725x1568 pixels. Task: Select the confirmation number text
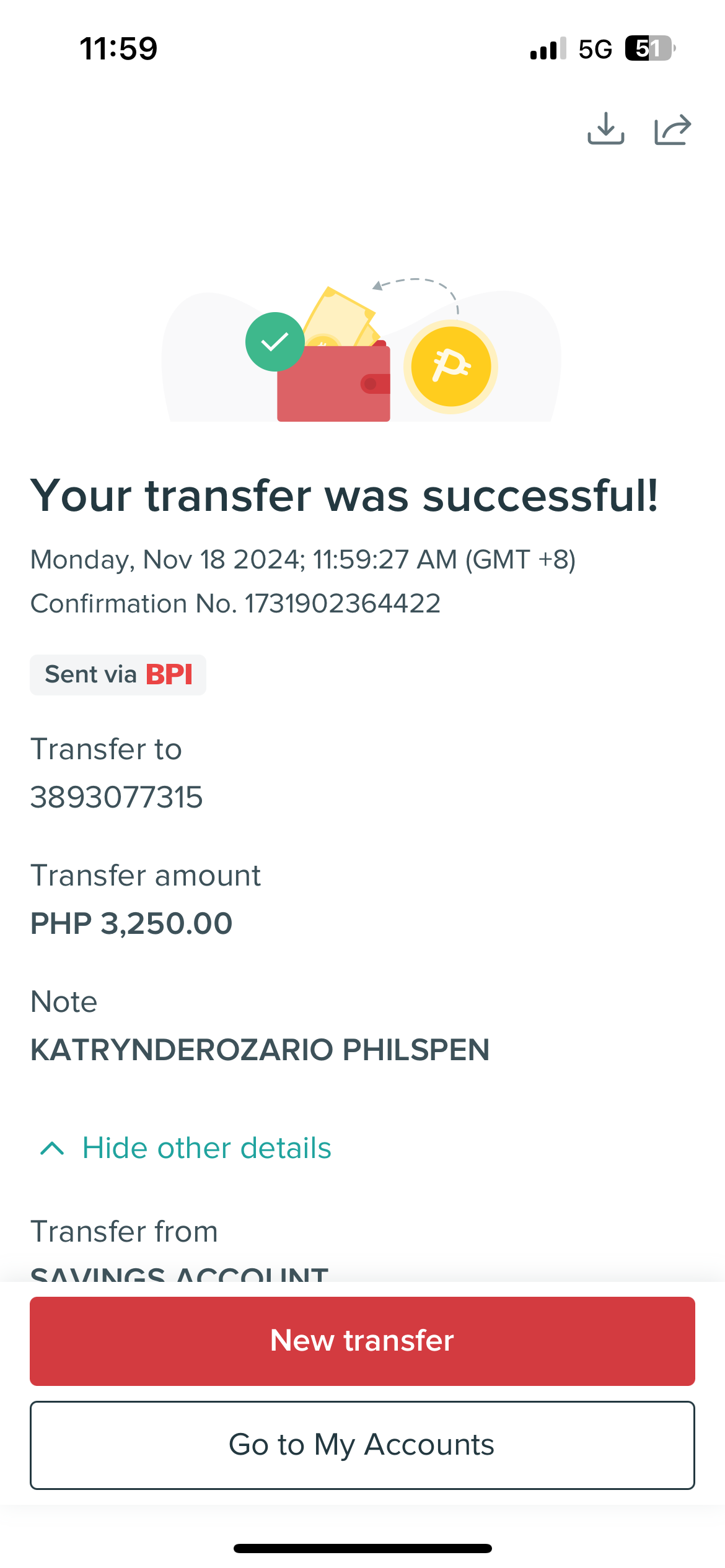235,603
